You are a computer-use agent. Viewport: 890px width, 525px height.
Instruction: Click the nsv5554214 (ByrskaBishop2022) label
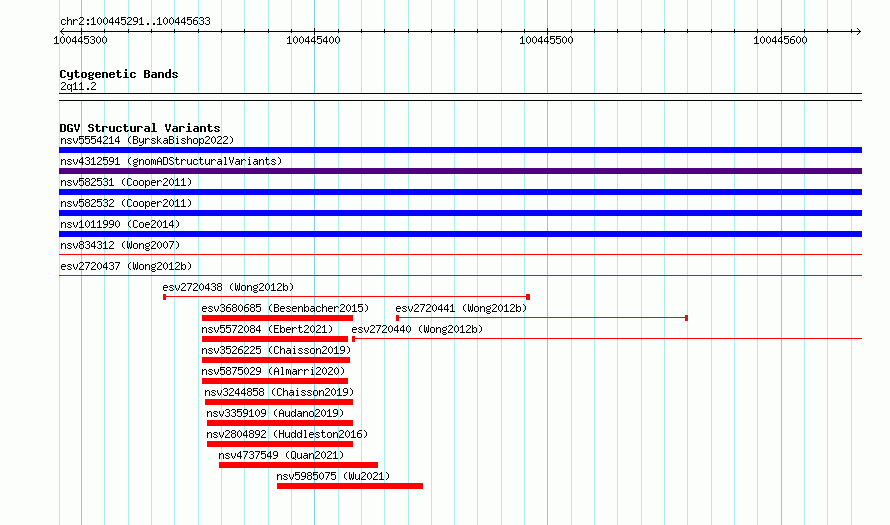pyautogui.click(x=147, y=140)
